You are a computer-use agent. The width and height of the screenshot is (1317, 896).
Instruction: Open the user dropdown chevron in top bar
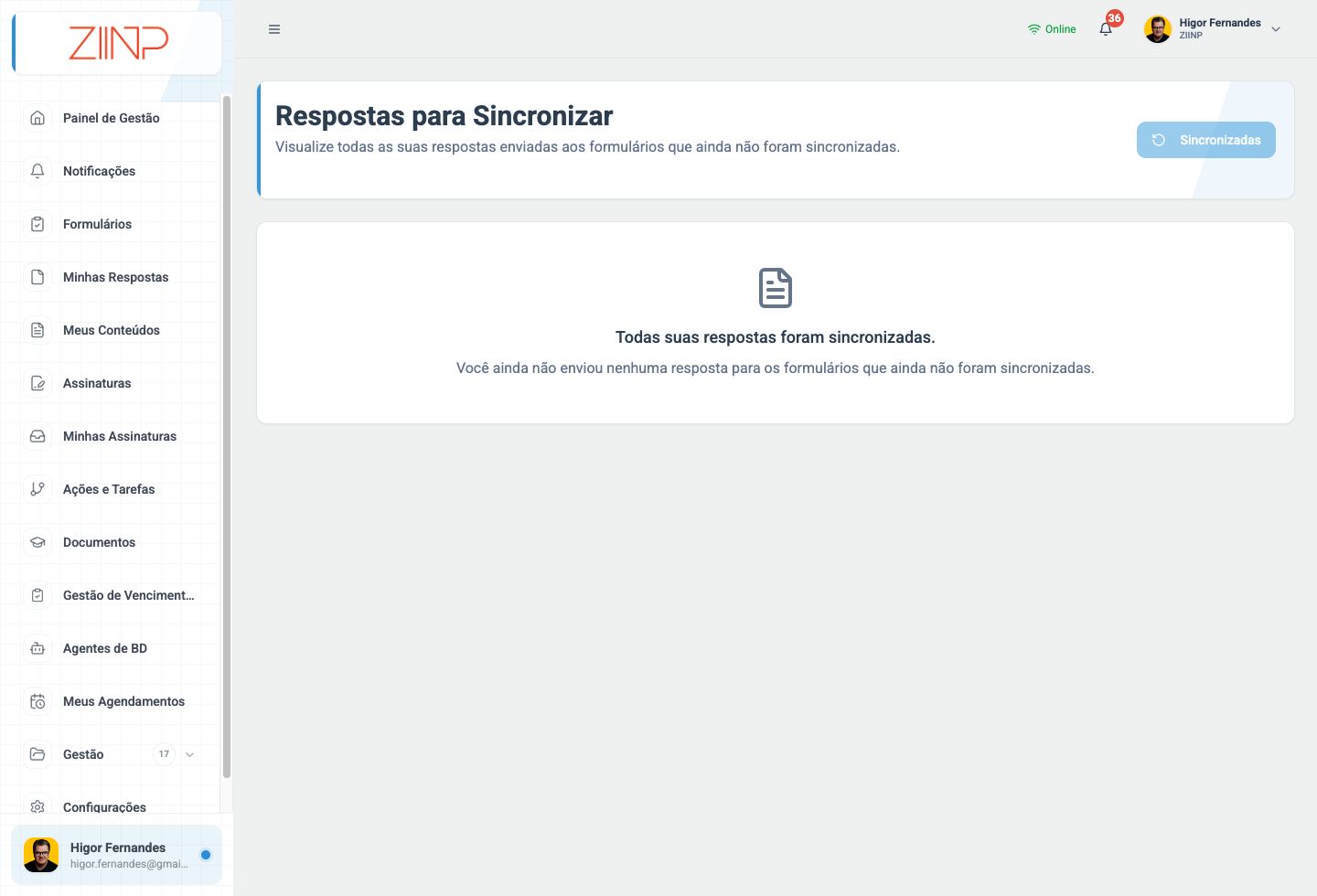(x=1276, y=29)
